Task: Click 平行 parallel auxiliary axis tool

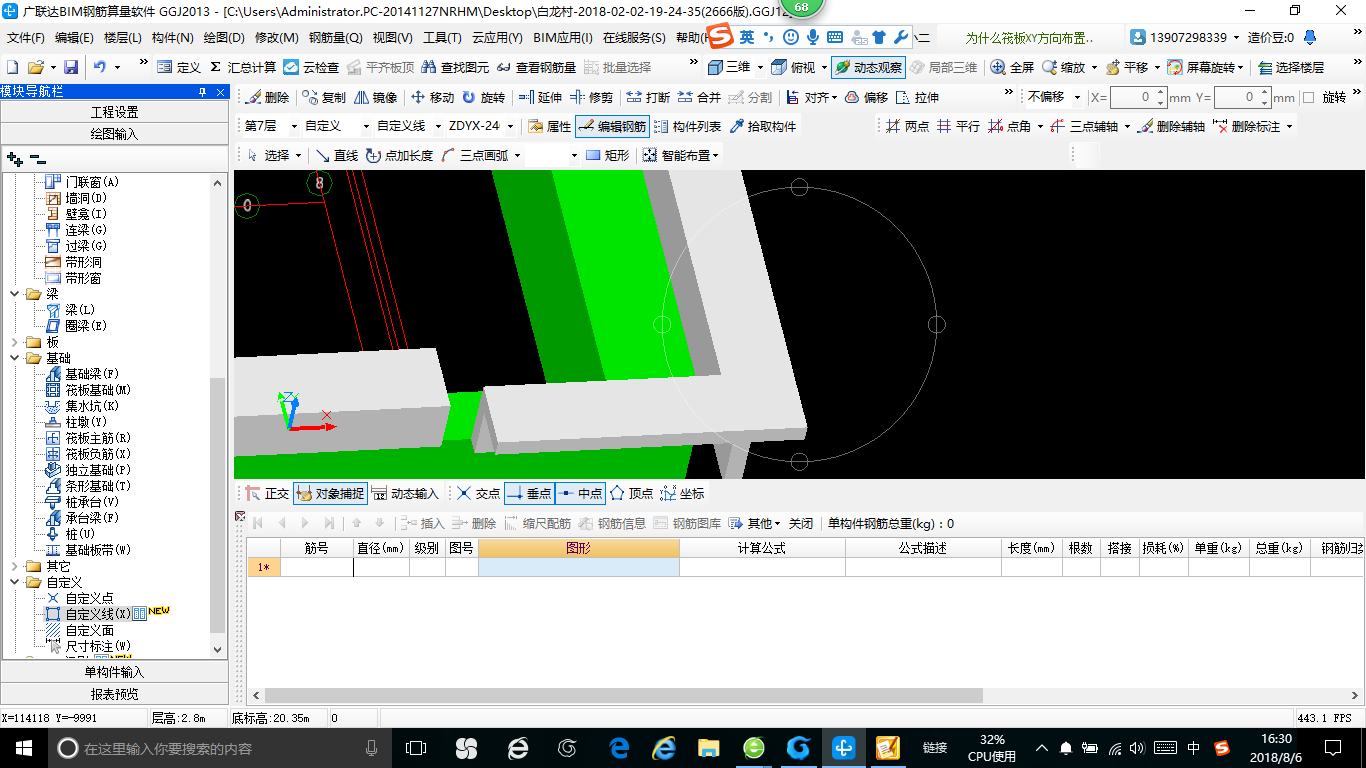Action: (x=958, y=126)
